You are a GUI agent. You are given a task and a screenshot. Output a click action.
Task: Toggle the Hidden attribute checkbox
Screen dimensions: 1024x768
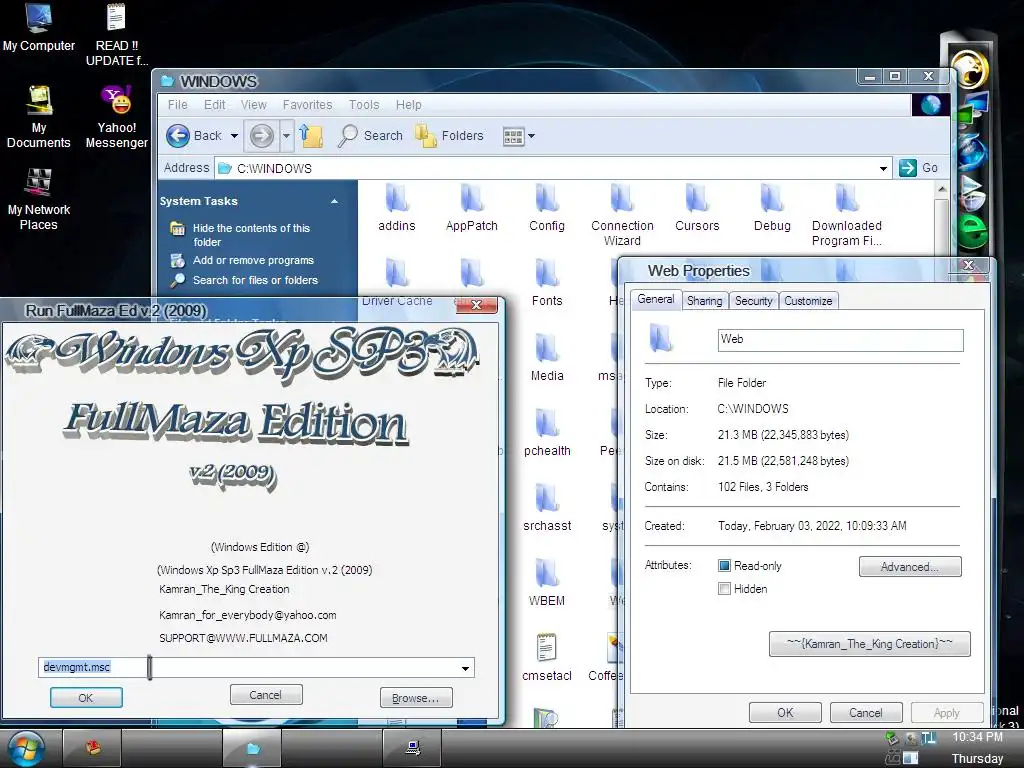[724, 588]
